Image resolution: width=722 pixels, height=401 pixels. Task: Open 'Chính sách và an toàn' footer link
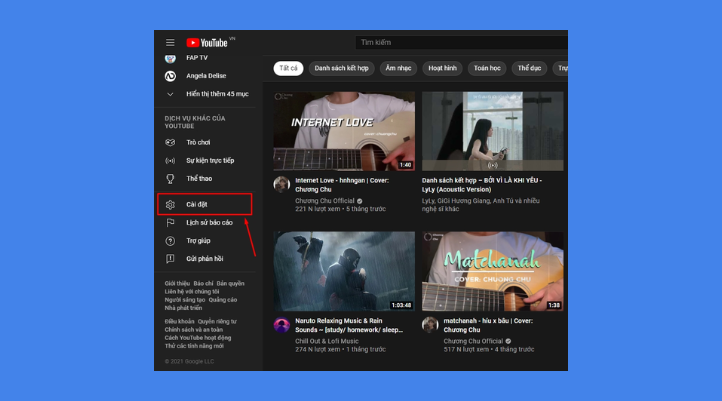click(x=194, y=330)
